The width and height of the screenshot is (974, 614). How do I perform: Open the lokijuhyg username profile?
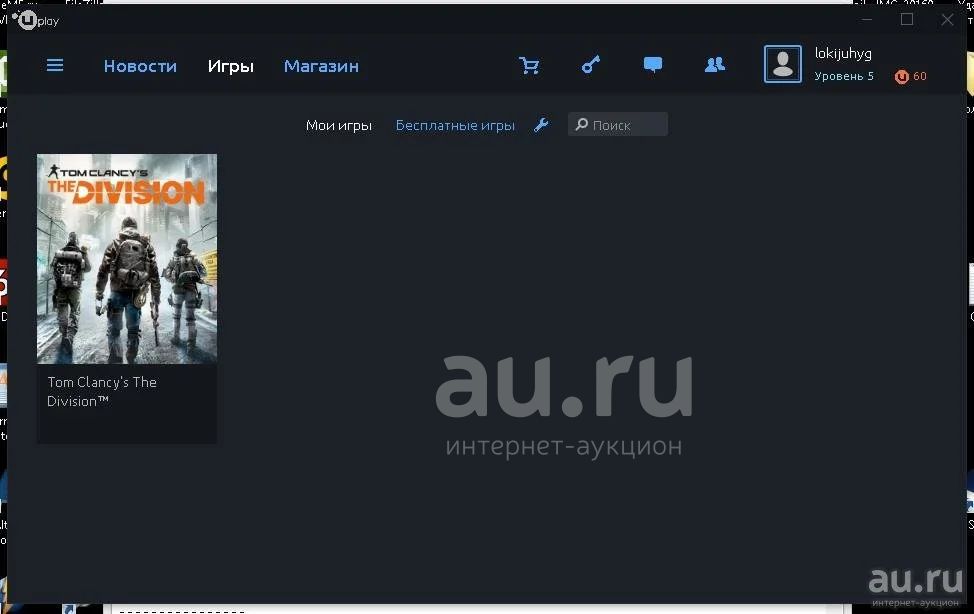(x=843, y=54)
